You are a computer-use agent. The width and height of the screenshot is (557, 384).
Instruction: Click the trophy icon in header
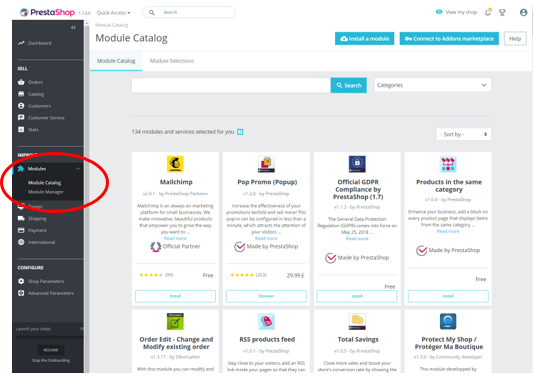pos(502,13)
